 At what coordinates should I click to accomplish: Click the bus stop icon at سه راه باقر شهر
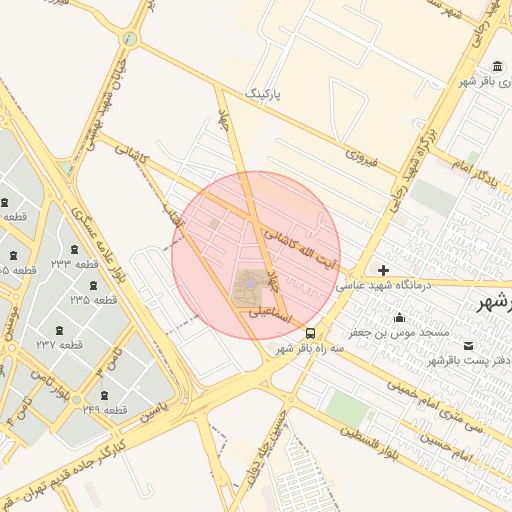(x=310, y=333)
